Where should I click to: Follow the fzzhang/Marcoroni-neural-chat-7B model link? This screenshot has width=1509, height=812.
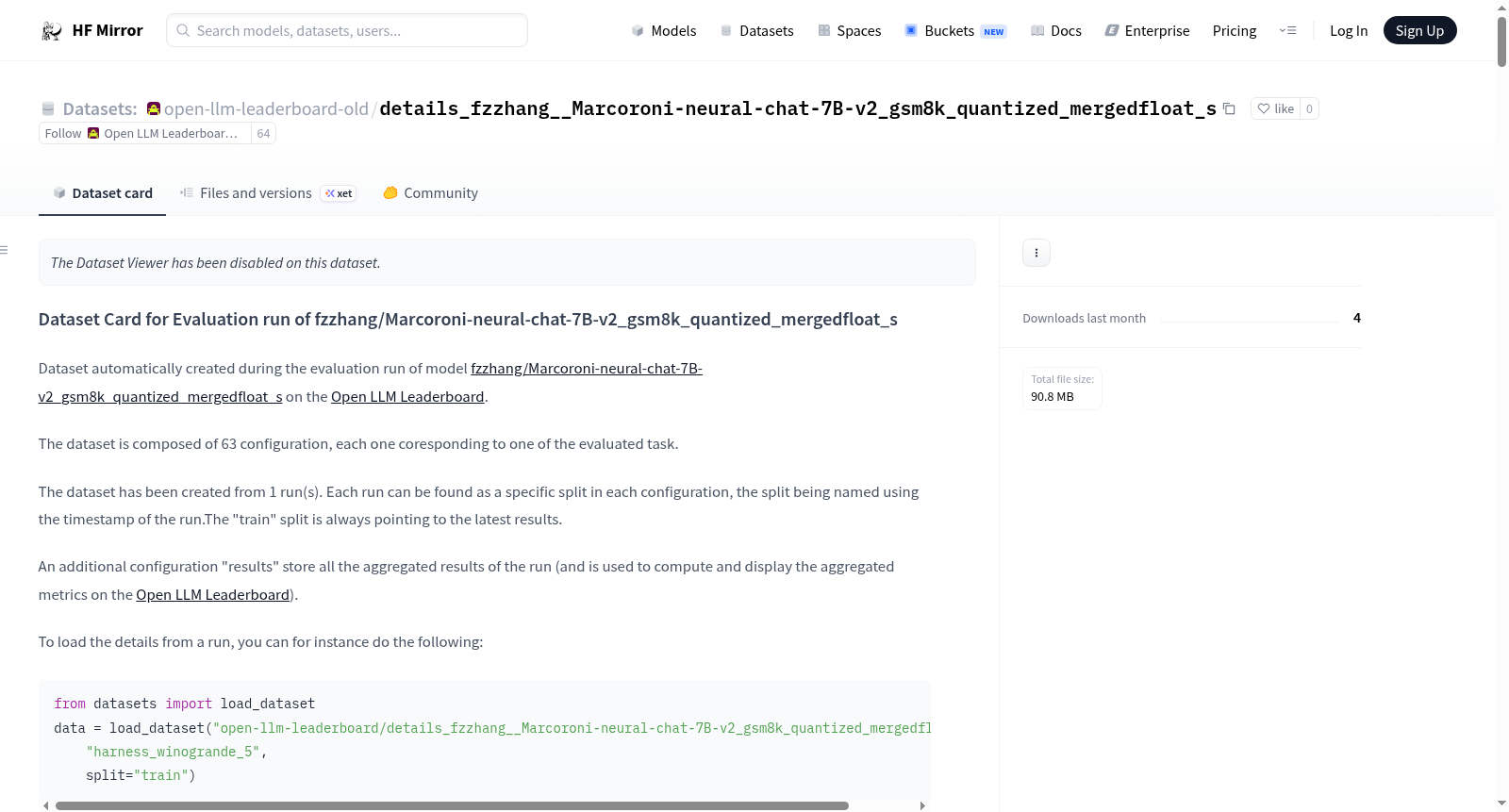point(370,383)
